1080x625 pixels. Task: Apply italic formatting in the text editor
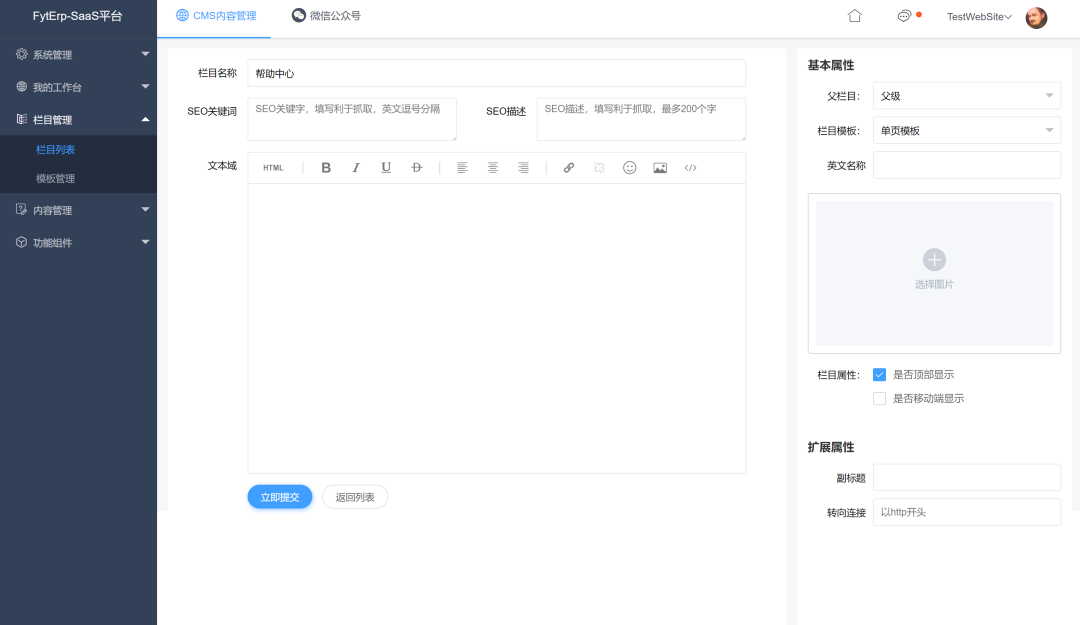356,167
